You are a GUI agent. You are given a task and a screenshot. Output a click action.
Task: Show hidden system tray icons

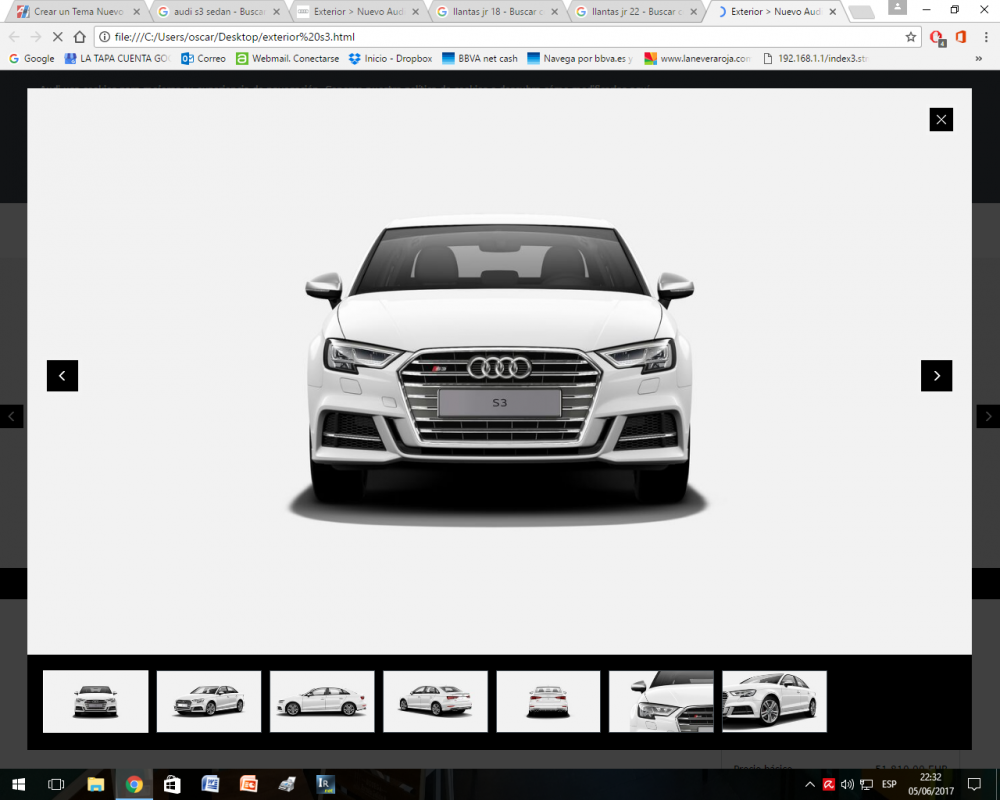pos(810,785)
